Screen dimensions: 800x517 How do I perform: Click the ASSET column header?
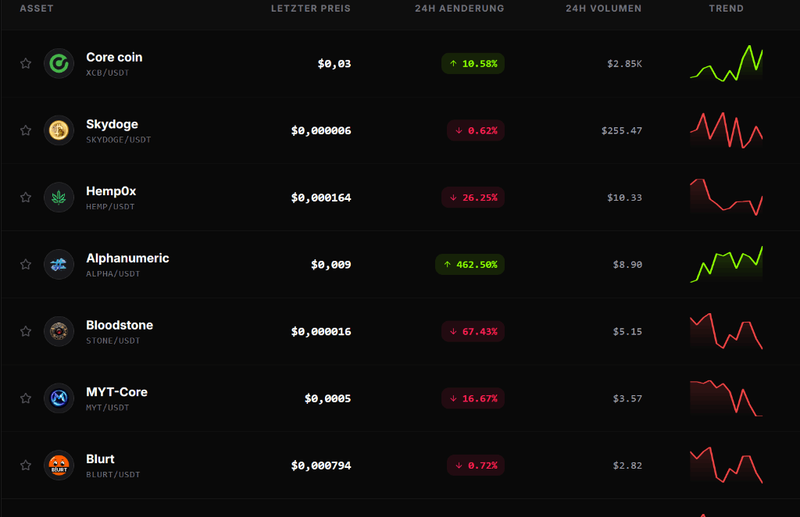(x=37, y=8)
